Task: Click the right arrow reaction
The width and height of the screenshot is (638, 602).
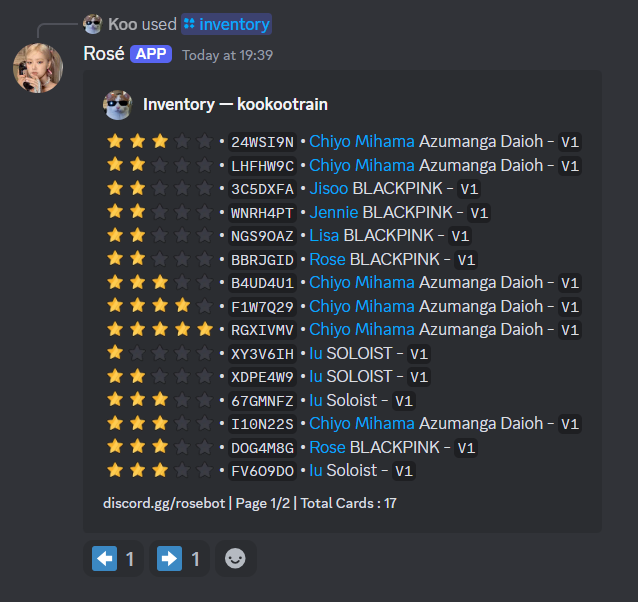Action: coord(179,558)
